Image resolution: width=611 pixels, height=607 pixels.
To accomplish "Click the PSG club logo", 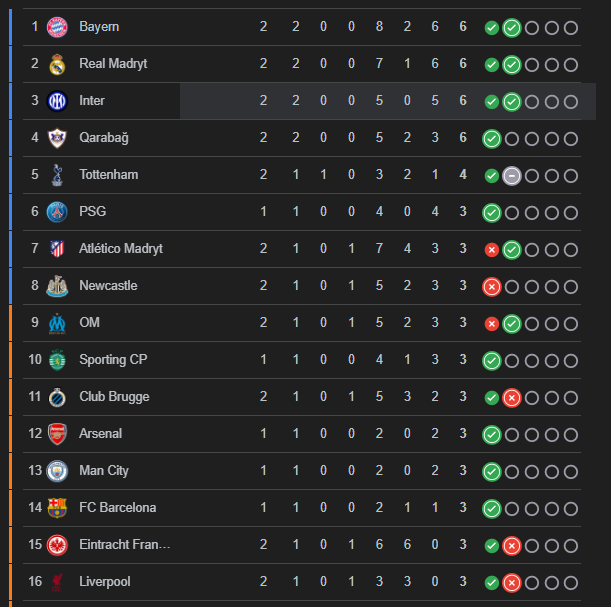I will (x=57, y=212).
